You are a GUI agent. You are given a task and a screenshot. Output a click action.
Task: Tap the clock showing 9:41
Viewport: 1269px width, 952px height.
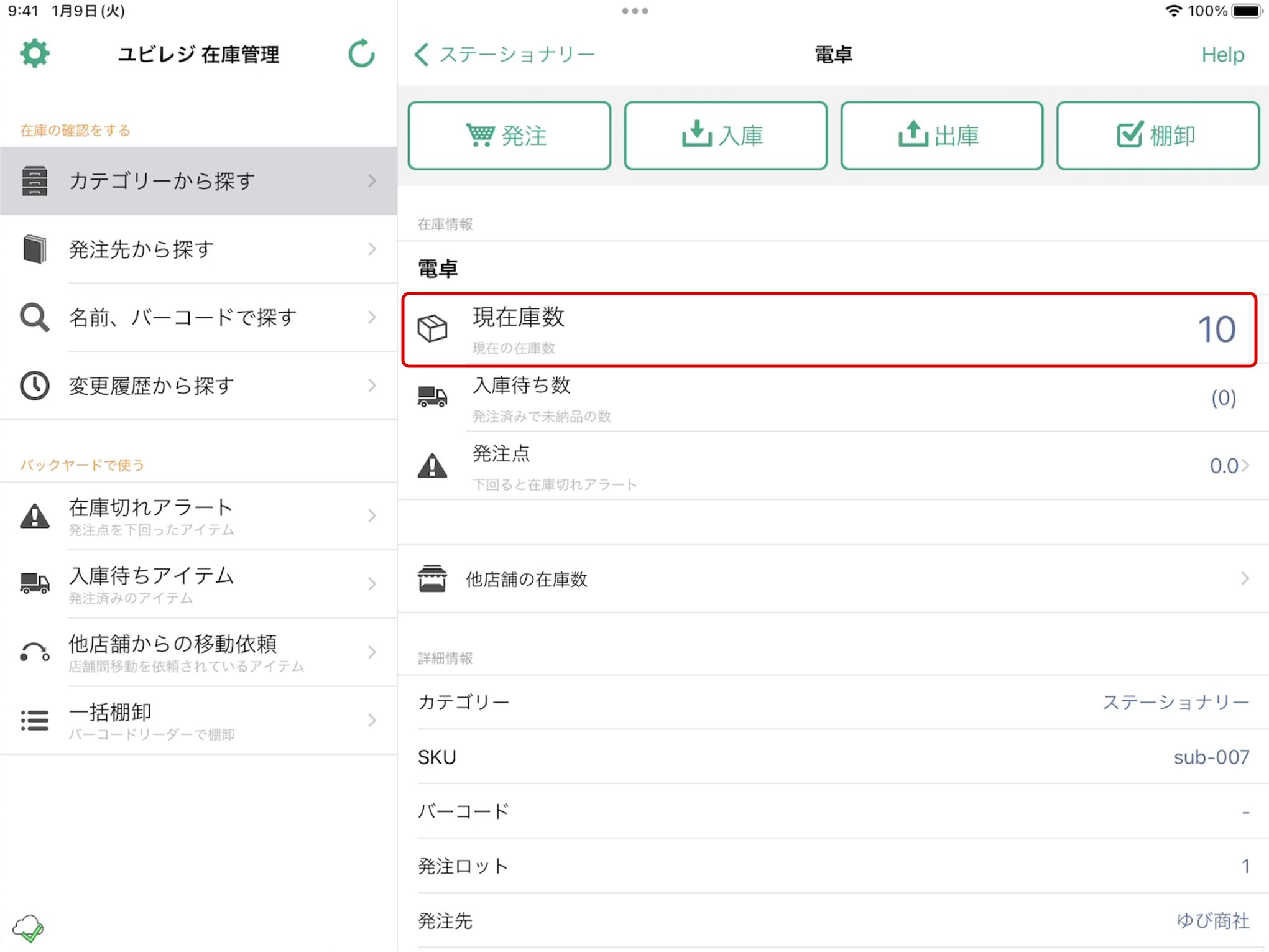24,11
